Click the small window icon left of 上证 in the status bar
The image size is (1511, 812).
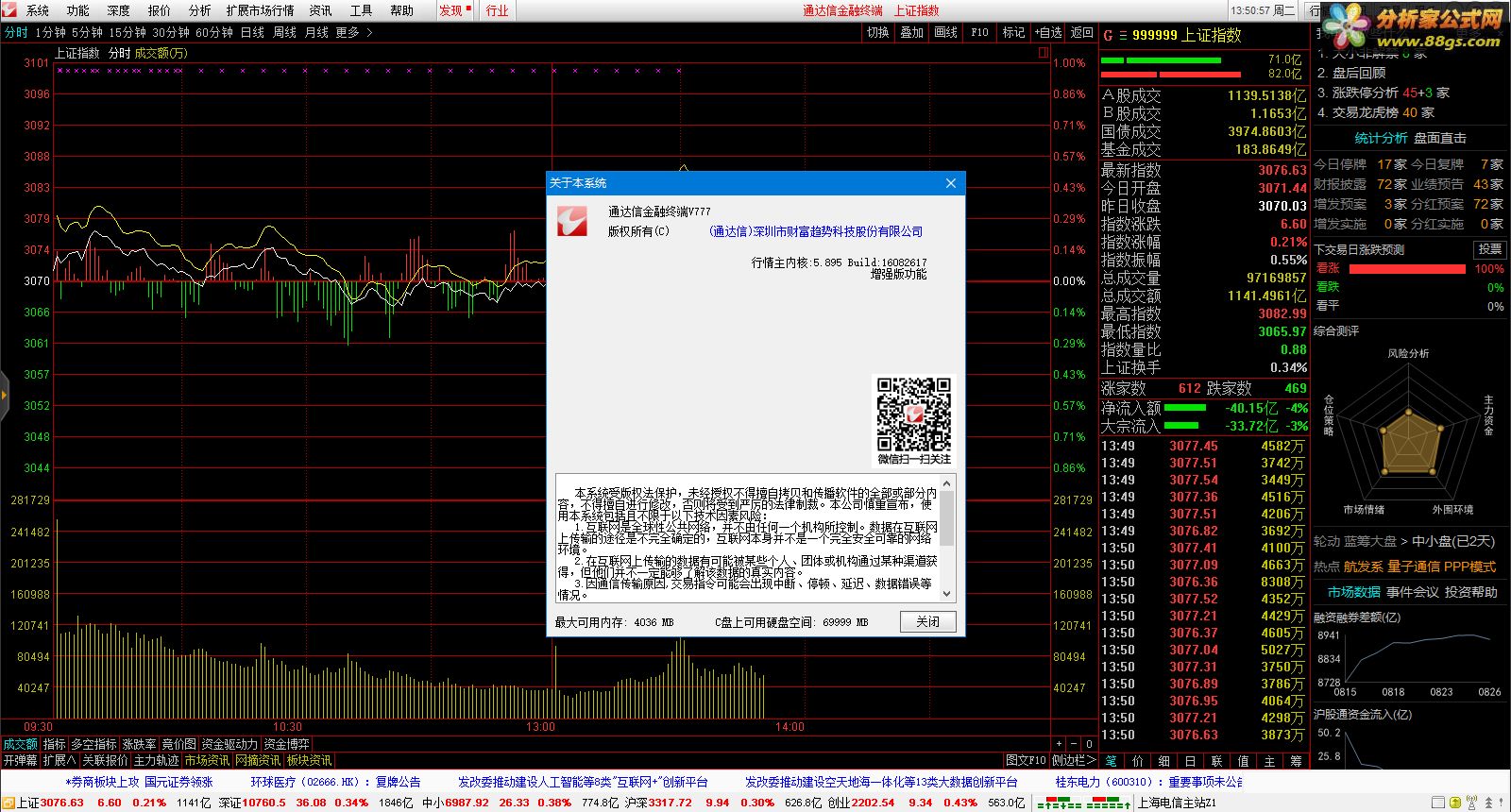coord(8,803)
